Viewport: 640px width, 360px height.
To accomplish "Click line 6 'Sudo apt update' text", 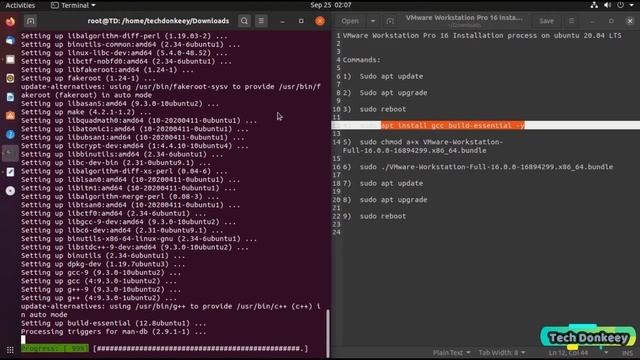I will pos(391,76).
